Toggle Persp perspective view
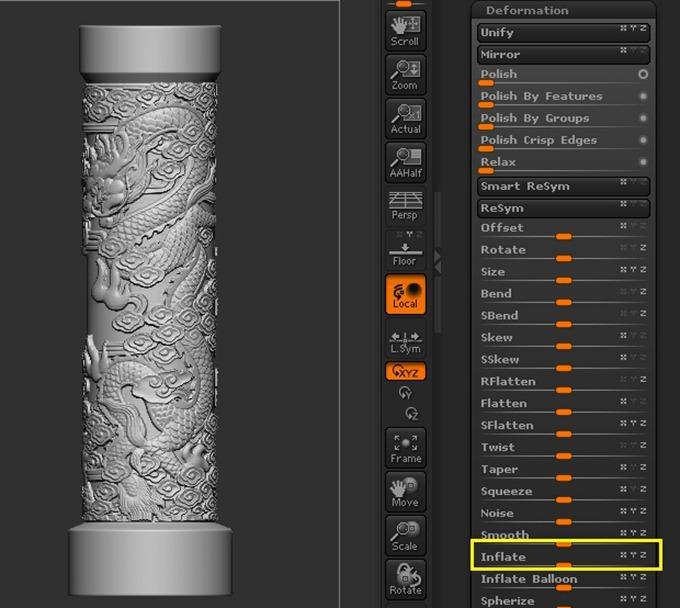 pyautogui.click(x=405, y=206)
